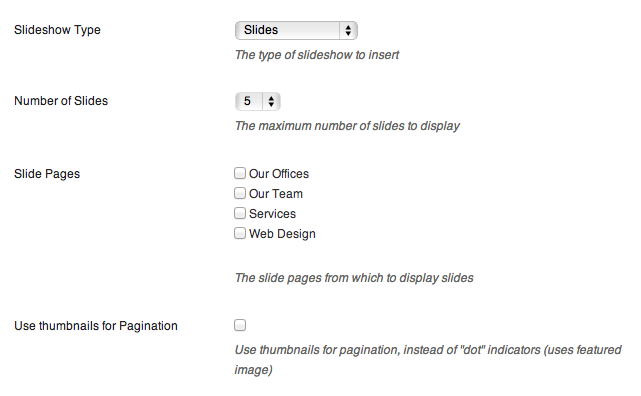The width and height of the screenshot is (641, 396).
Task: Toggle the Use thumbnails for Pagination checkbox
Action: pos(240,325)
